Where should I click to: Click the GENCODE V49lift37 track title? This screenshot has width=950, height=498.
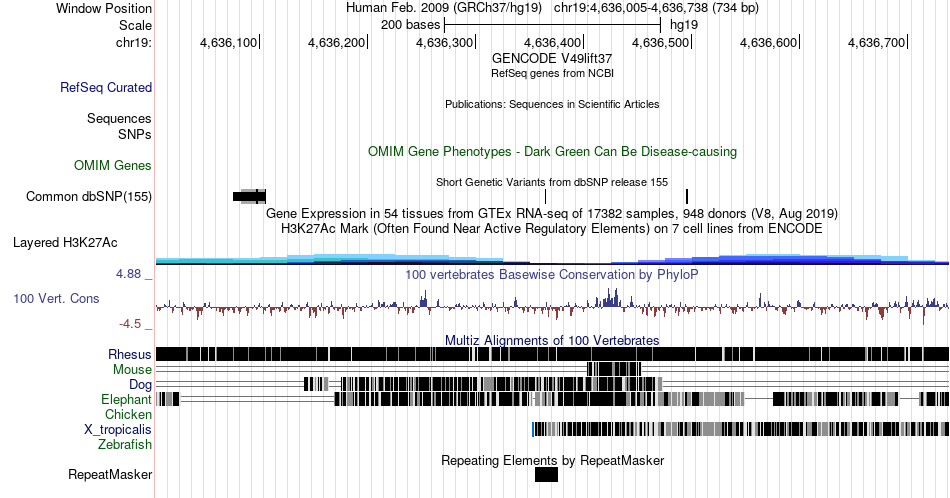pos(552,59)
